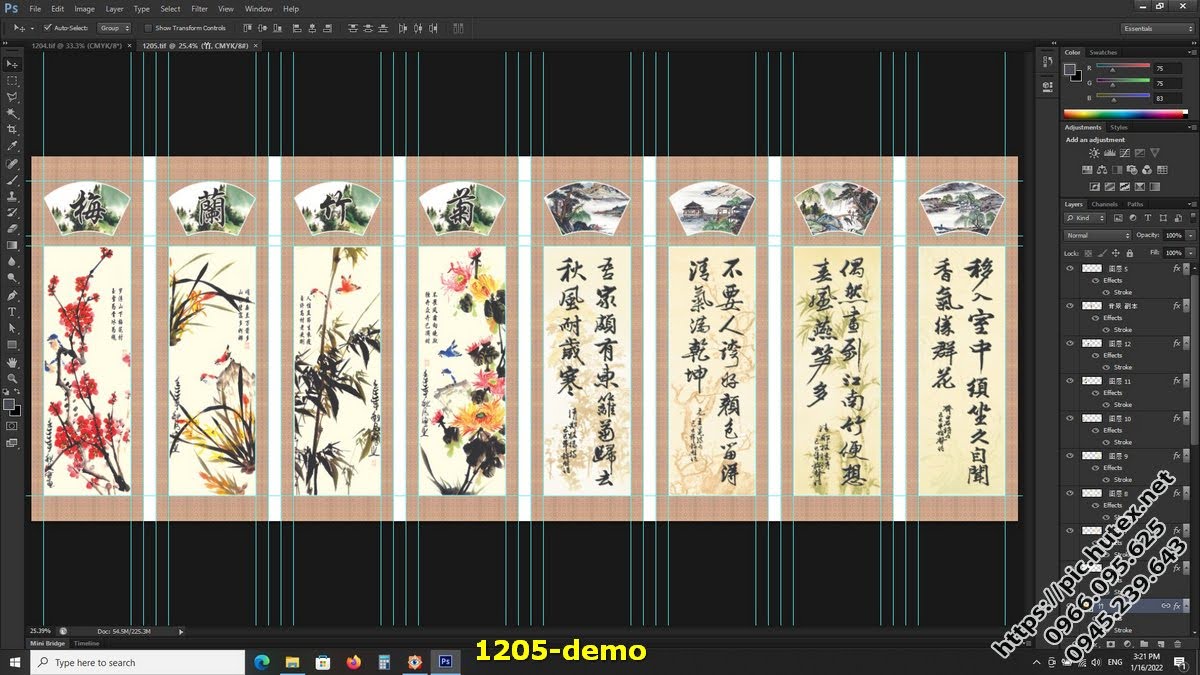Select the Lasso tool
Screen dimensions: 1200x675
click(x=12, y=96)
